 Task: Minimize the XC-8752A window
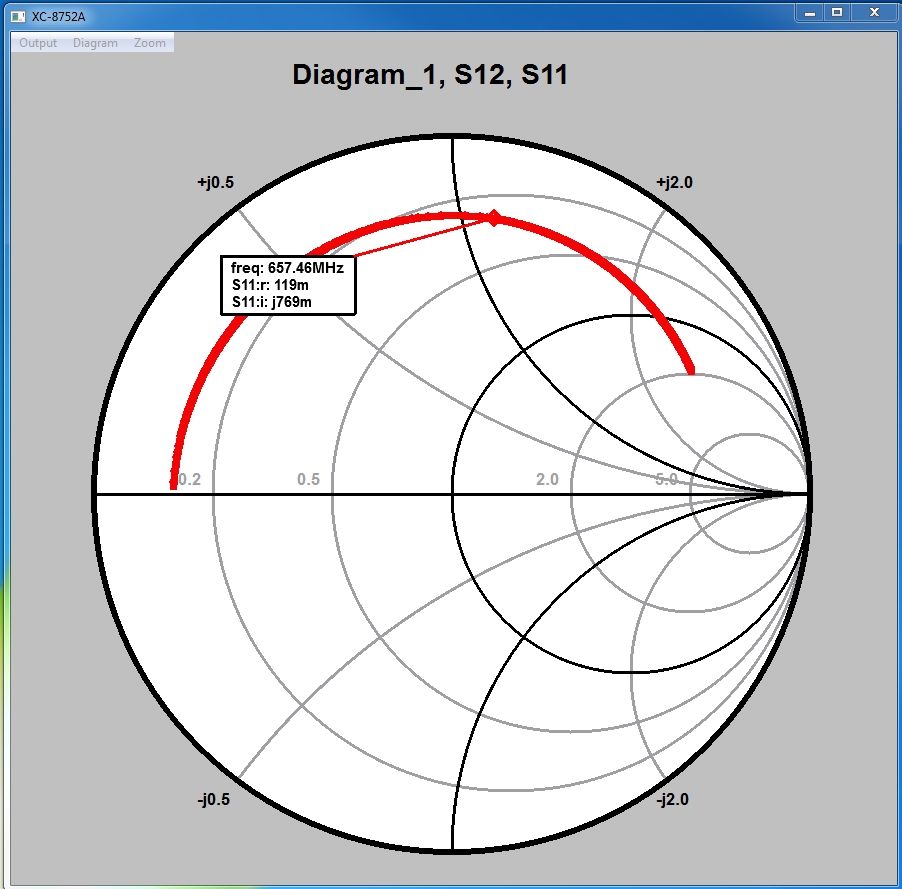coord(810,13)
